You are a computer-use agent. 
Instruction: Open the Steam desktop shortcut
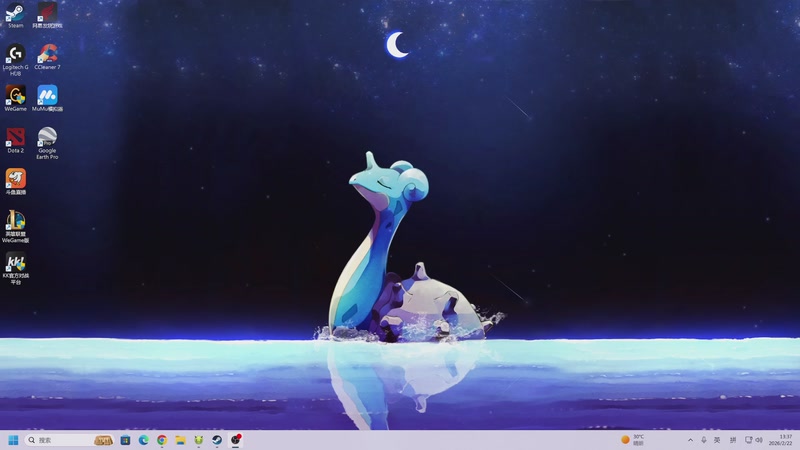[15, 16]
